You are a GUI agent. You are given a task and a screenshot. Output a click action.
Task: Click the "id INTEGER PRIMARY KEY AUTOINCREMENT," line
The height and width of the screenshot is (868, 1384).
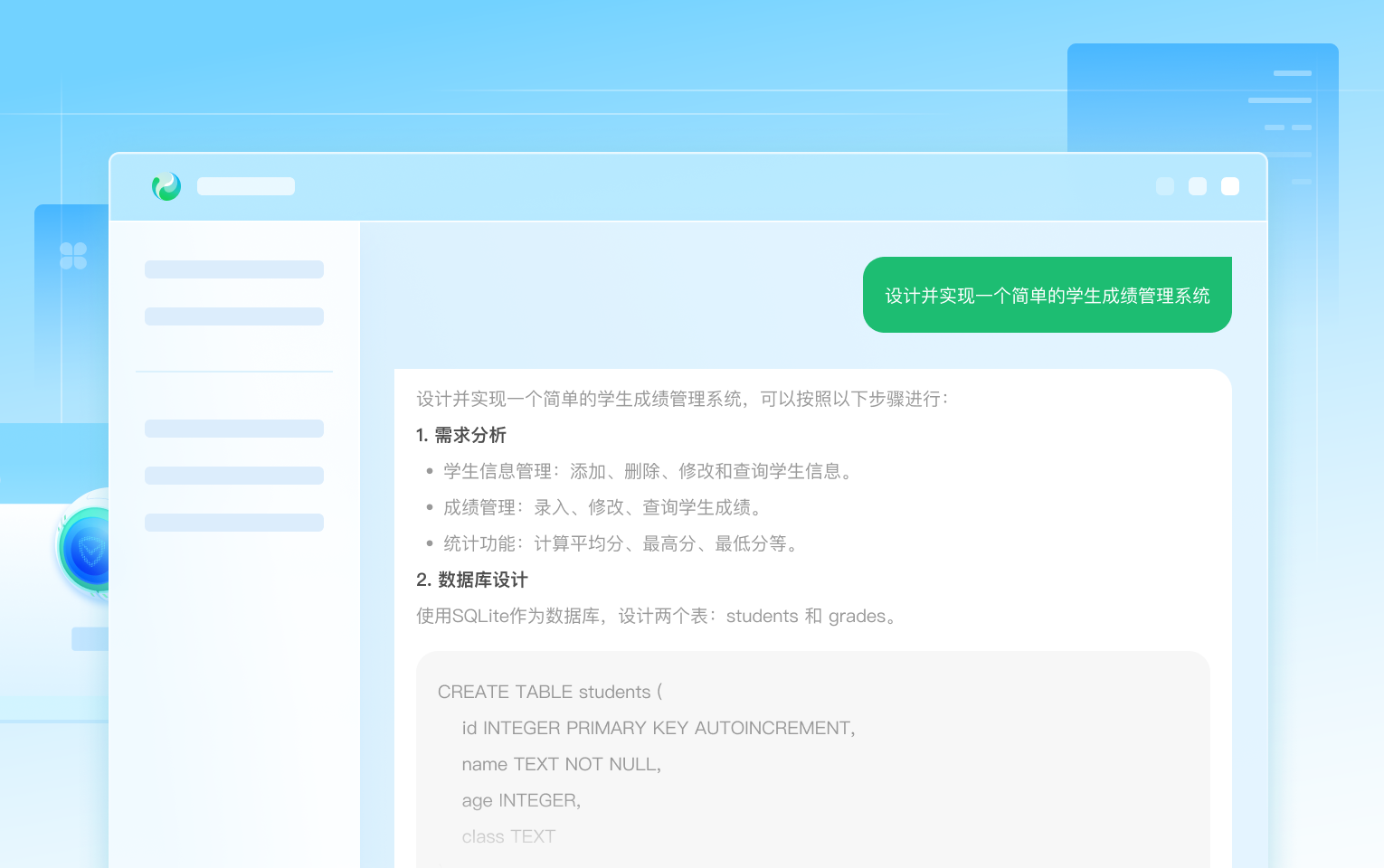(x=659, y=728)
